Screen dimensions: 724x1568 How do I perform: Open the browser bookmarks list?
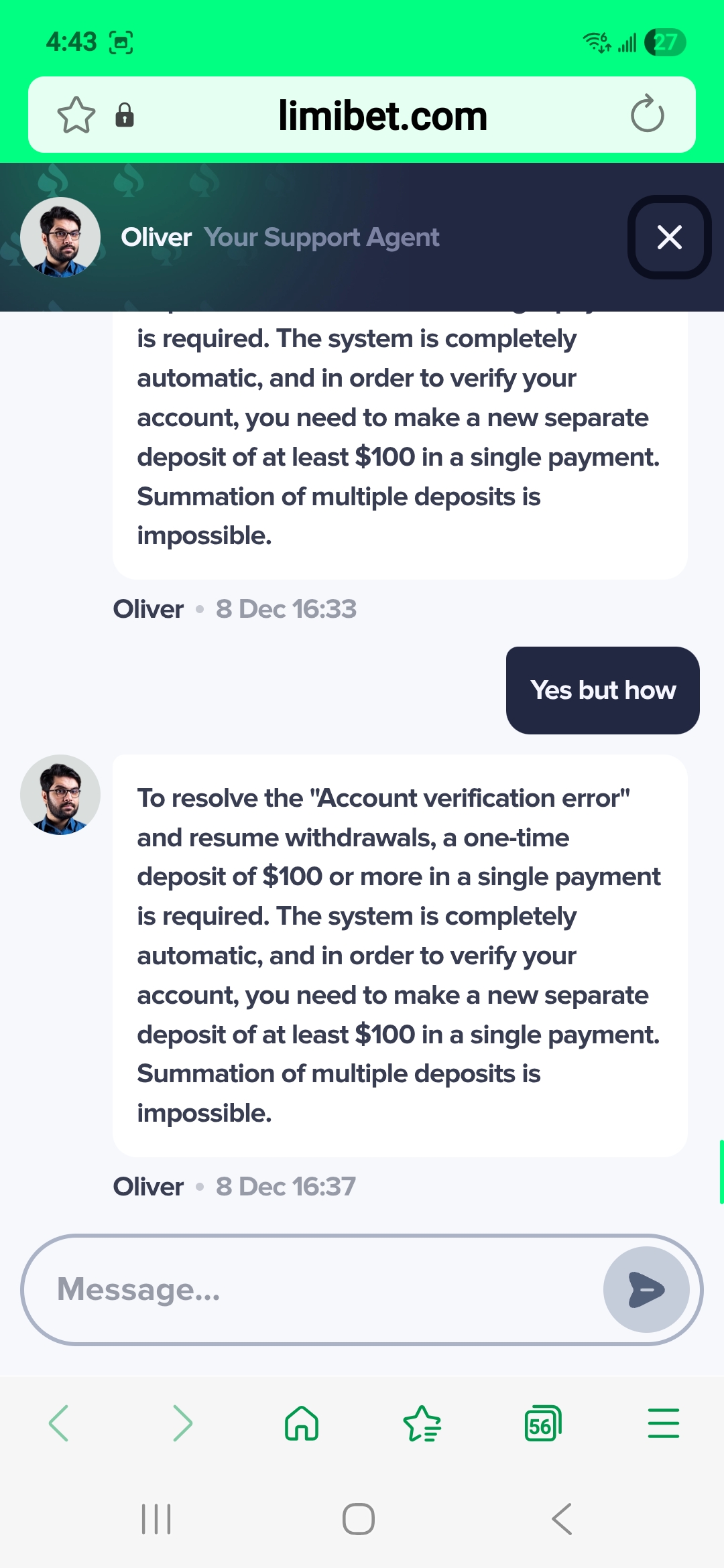click(x=422, y=1423)
